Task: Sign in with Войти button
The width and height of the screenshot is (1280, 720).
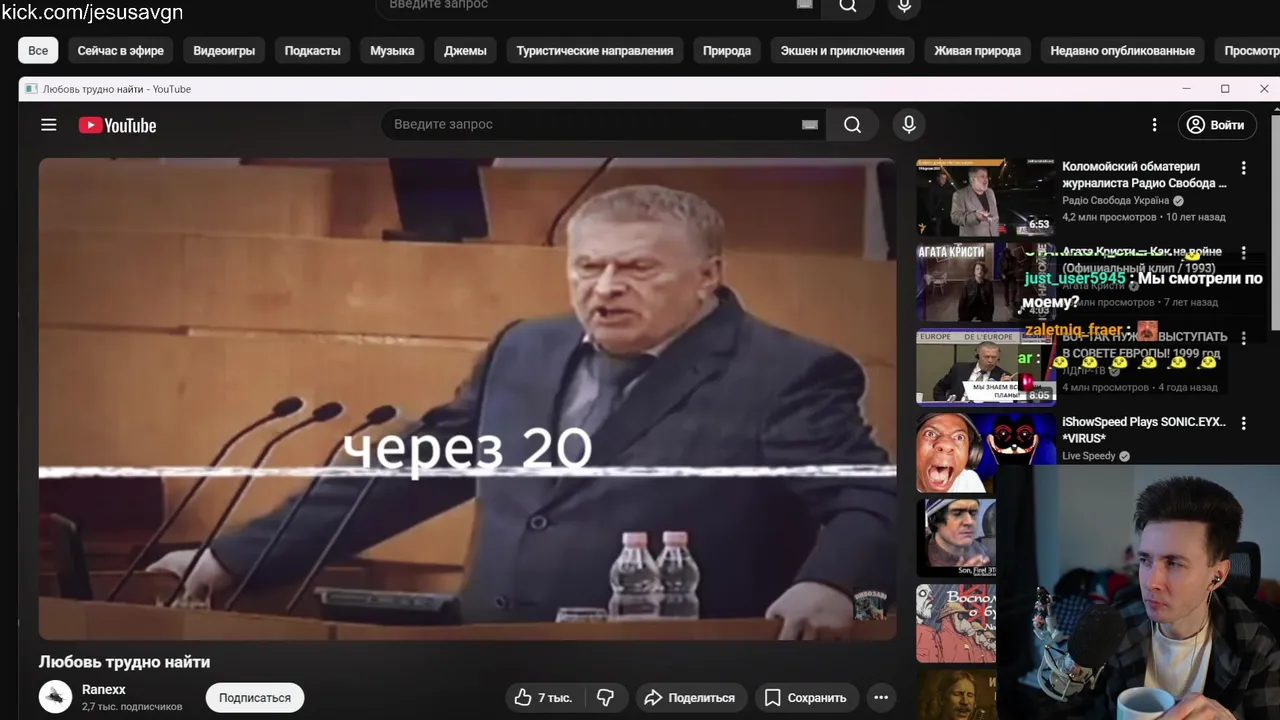Action: tap(1217, 125)
